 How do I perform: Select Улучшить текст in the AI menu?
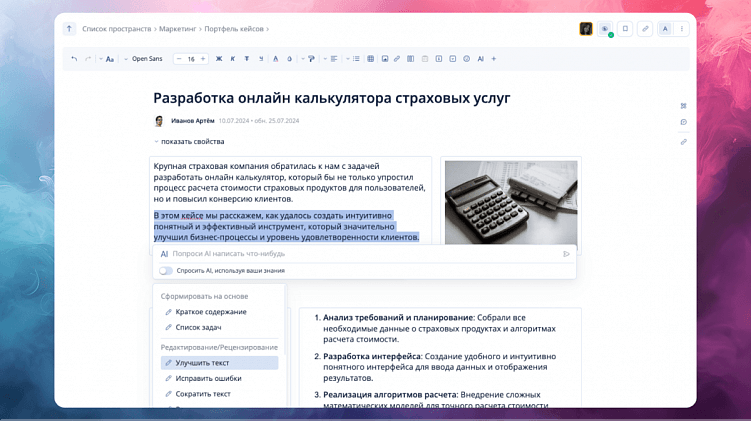coord(220,363)
